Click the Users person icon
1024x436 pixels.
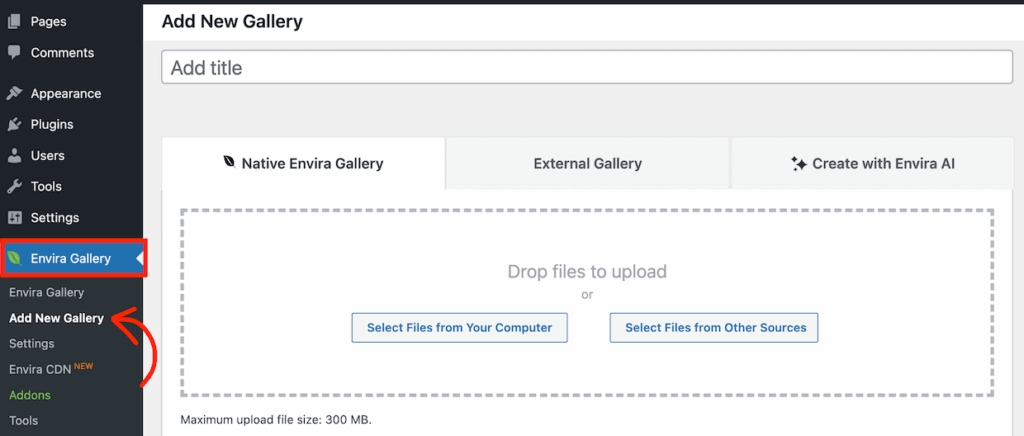14,155
